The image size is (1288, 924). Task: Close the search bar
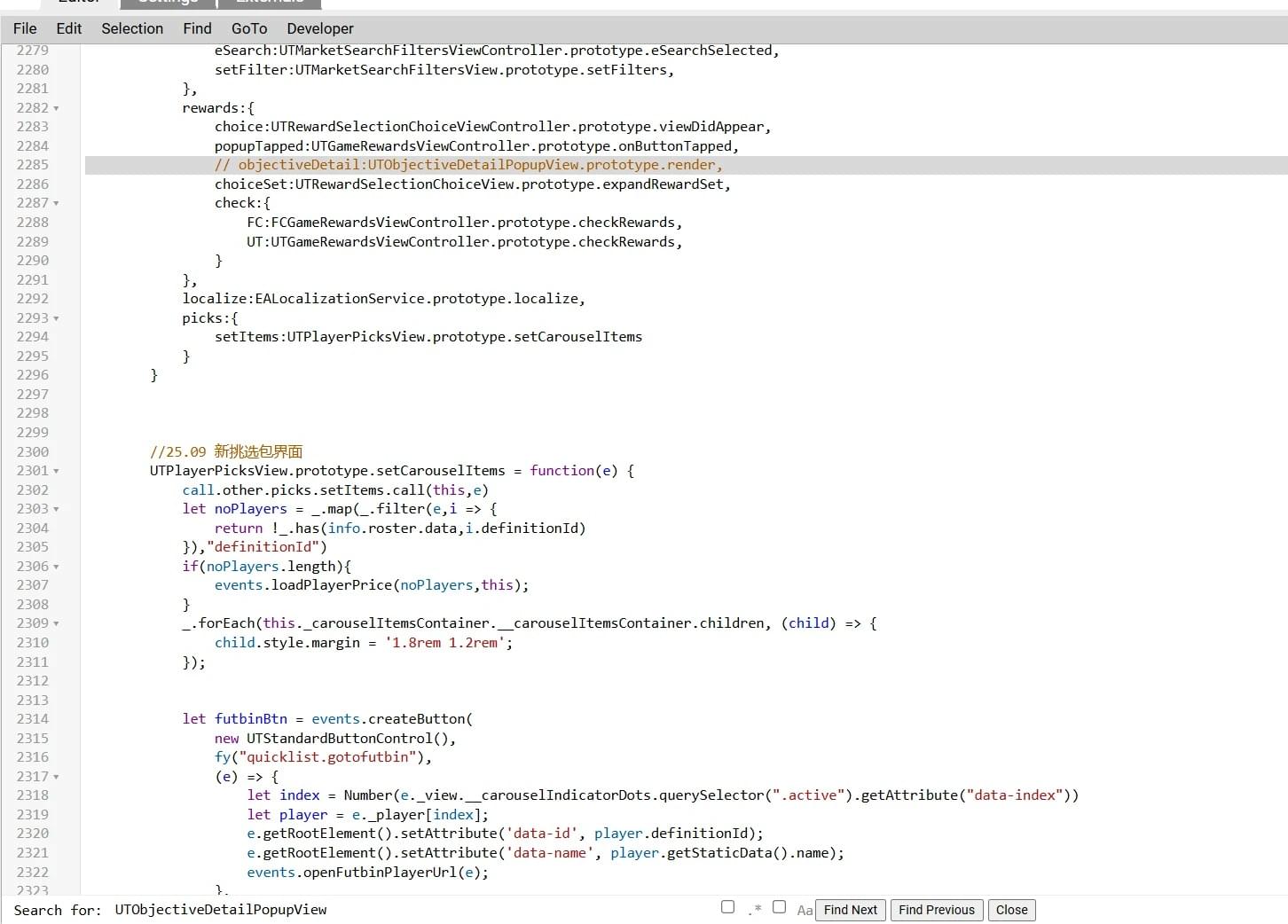click(x=1011, y=910)
